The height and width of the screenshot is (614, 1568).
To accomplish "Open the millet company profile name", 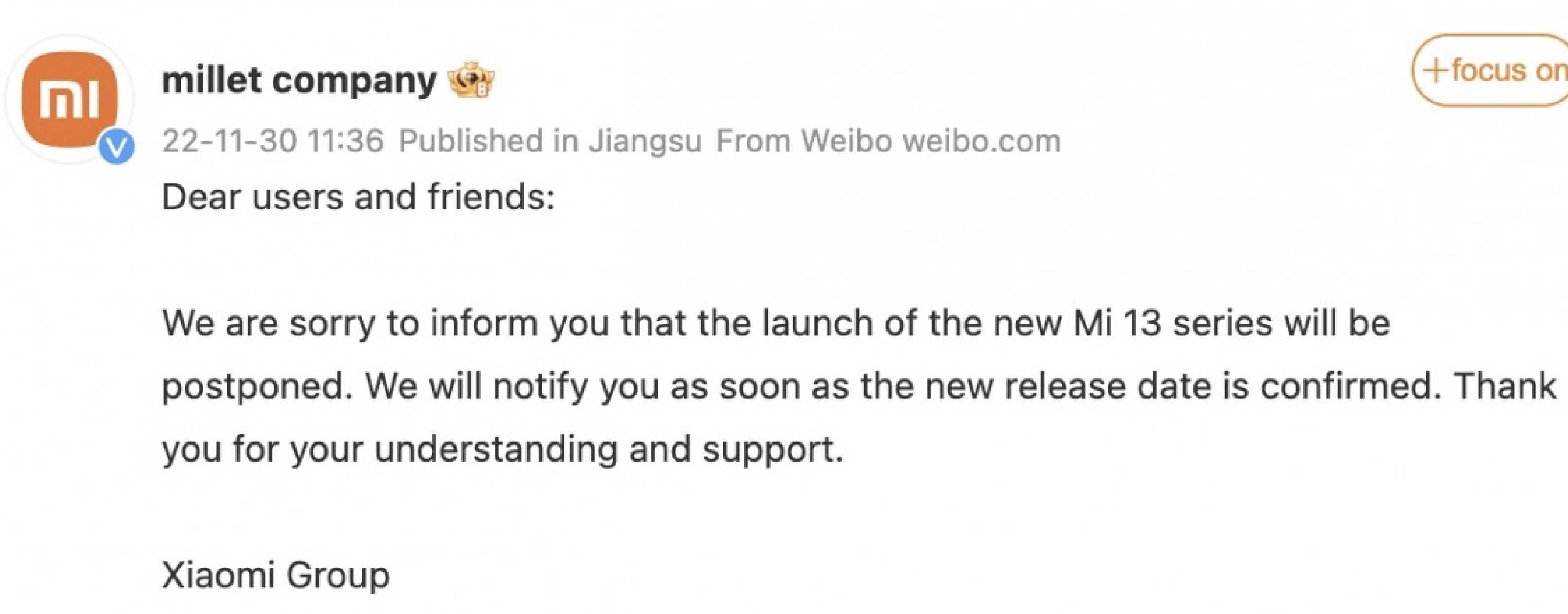I will pos(299,81).
